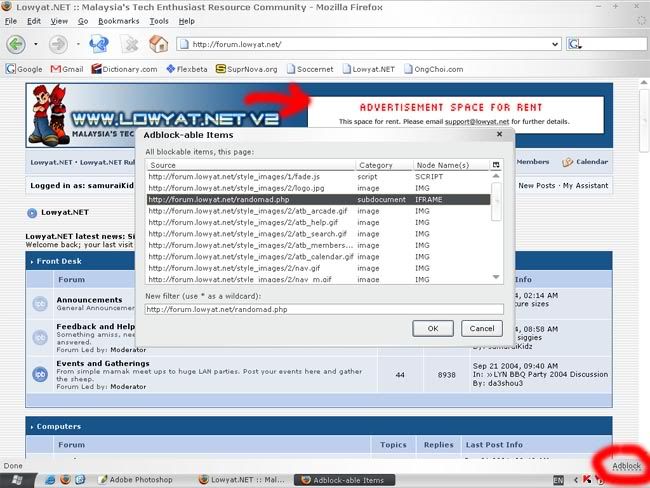Click the Windows Start button
The height and width of the screenshot is (488, 650).
pyautogui.click(x=17, y=480)
